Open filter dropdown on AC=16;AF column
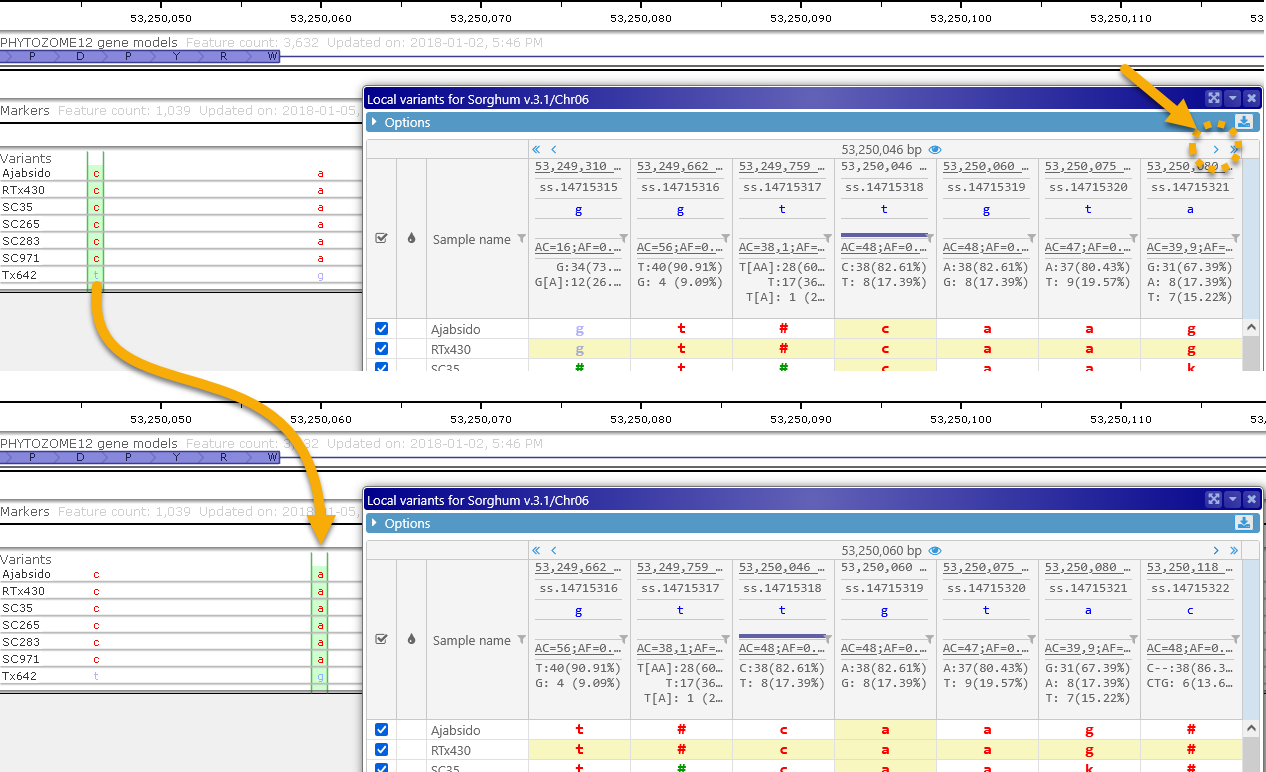The height and width of the screenshot is (772, 1266). pos(624,238)
